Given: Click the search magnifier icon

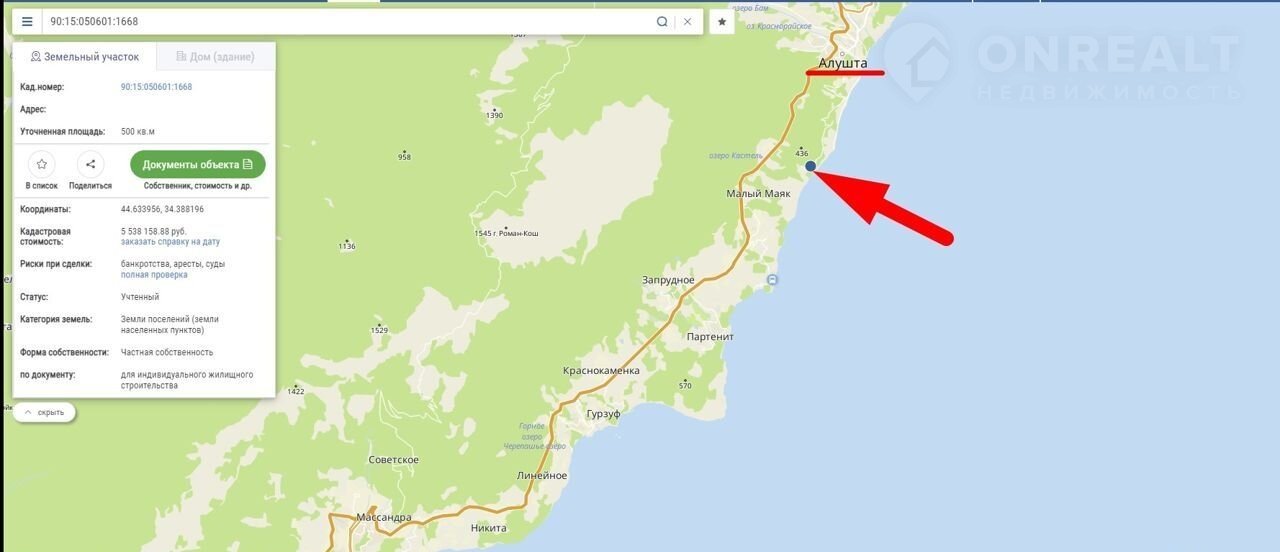Looking at the screenshot, I should [x=662, y=21].
